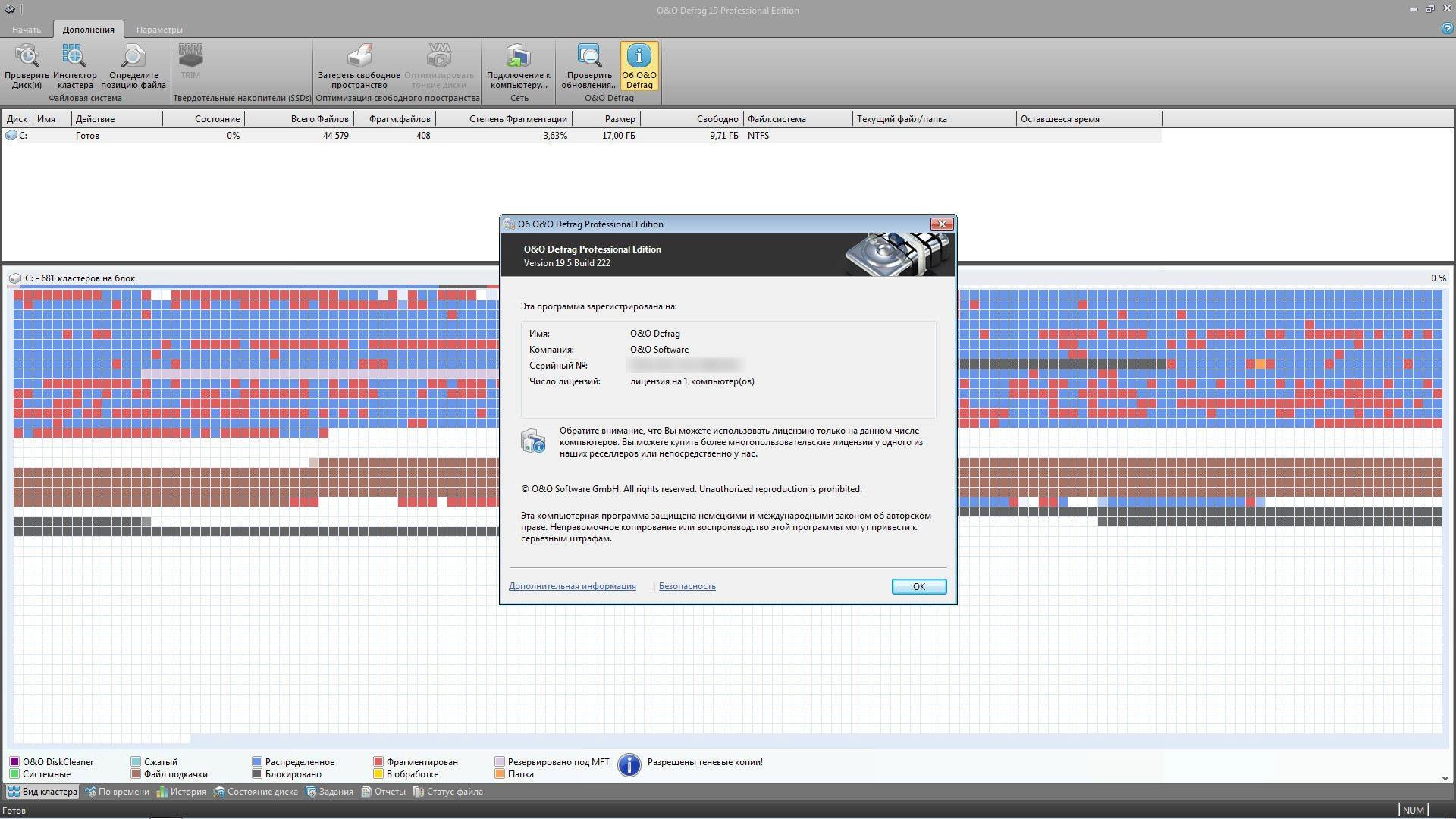1456x819 pixels.
Task: Click the В обработке yellow legend swatch
Action: [378, 774]
